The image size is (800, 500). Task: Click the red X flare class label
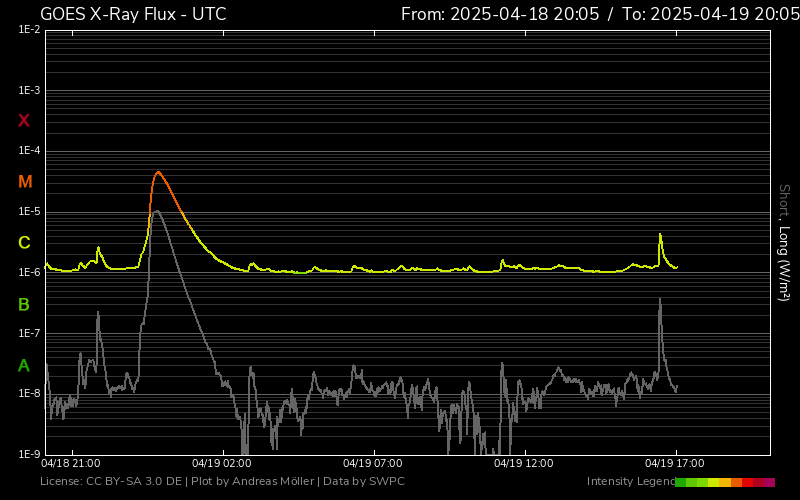click(24, 121)
